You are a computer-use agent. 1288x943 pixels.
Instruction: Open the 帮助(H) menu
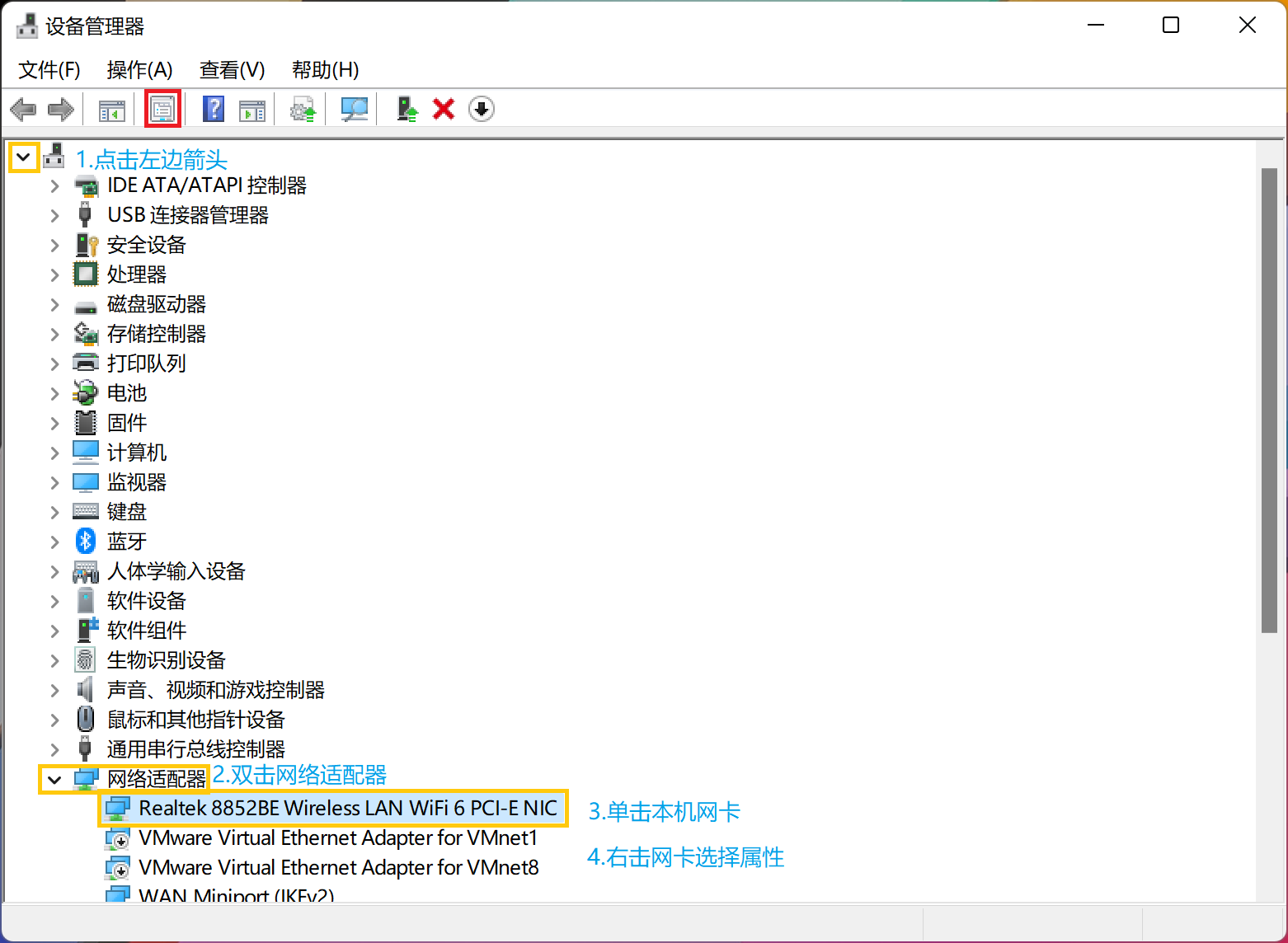click(x=325, y=70)
